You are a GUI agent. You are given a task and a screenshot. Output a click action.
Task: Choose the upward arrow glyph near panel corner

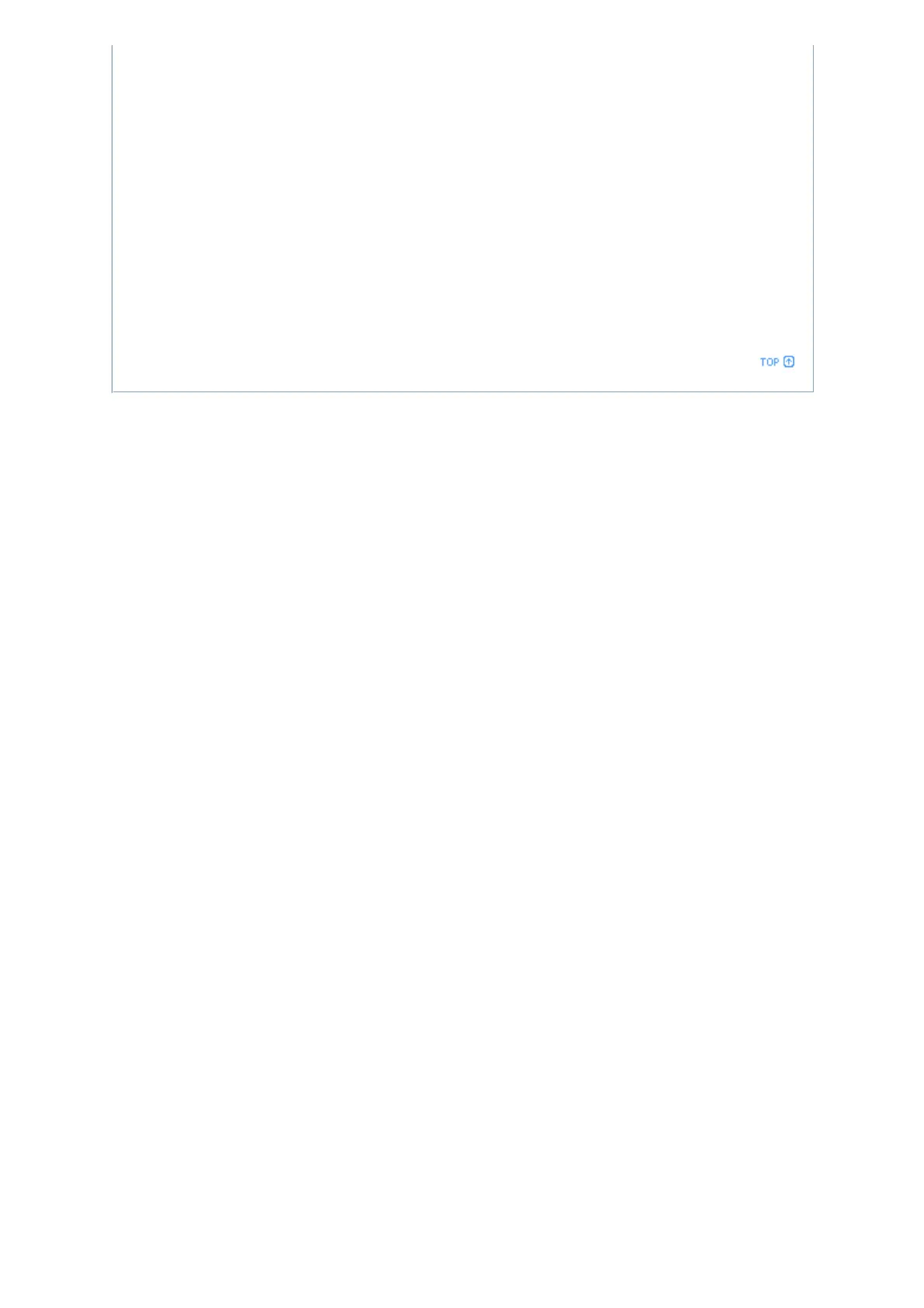click(x=789, y=362)
